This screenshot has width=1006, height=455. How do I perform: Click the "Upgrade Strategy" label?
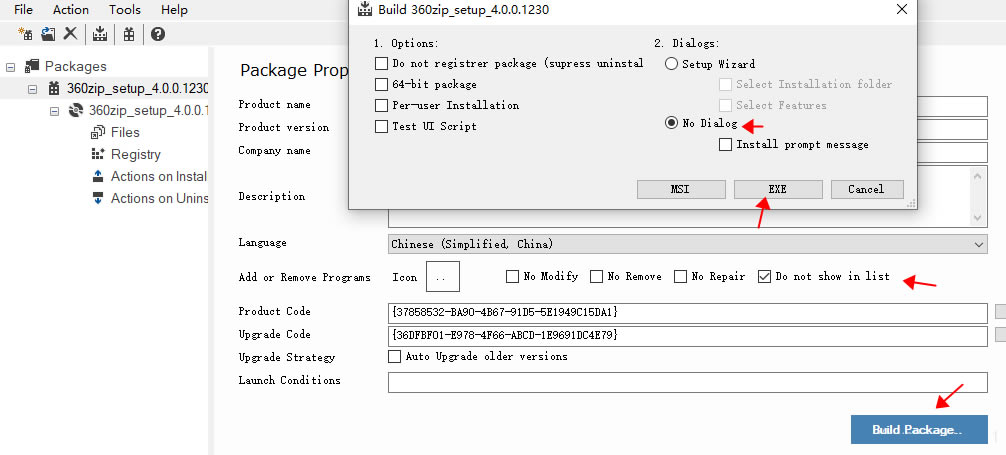[287, 357]
